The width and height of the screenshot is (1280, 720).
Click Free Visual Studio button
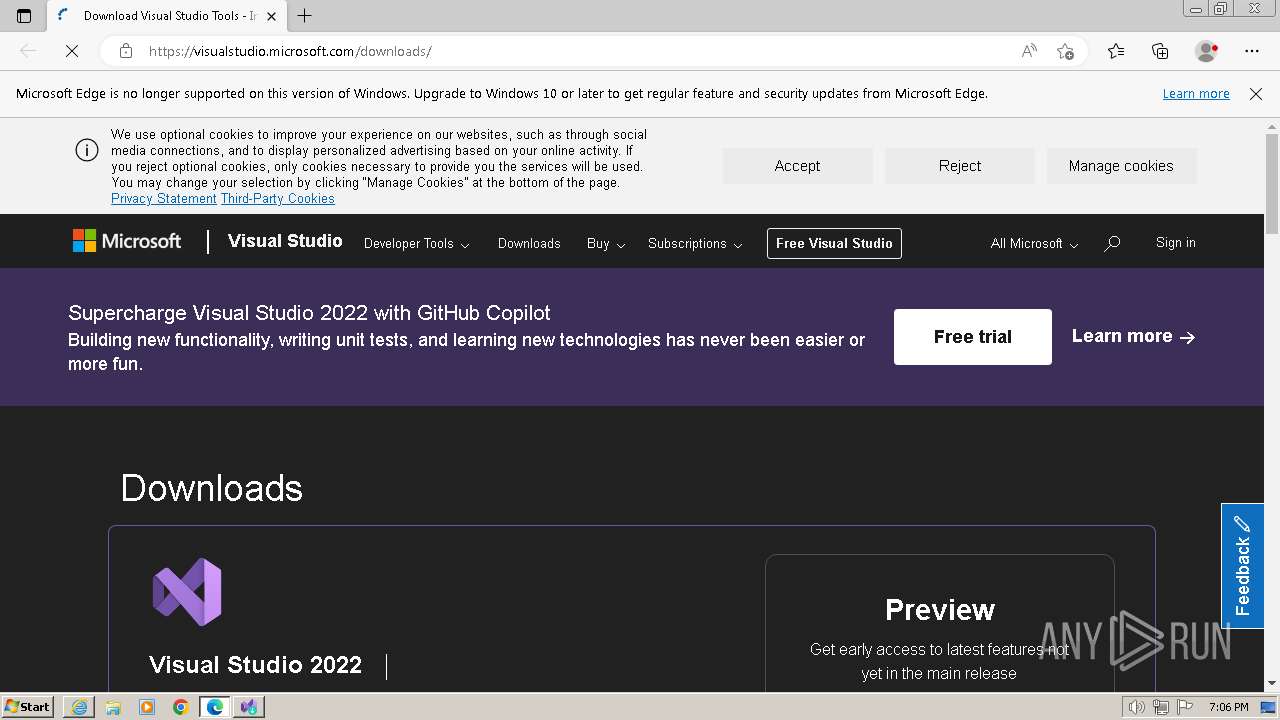834,243
